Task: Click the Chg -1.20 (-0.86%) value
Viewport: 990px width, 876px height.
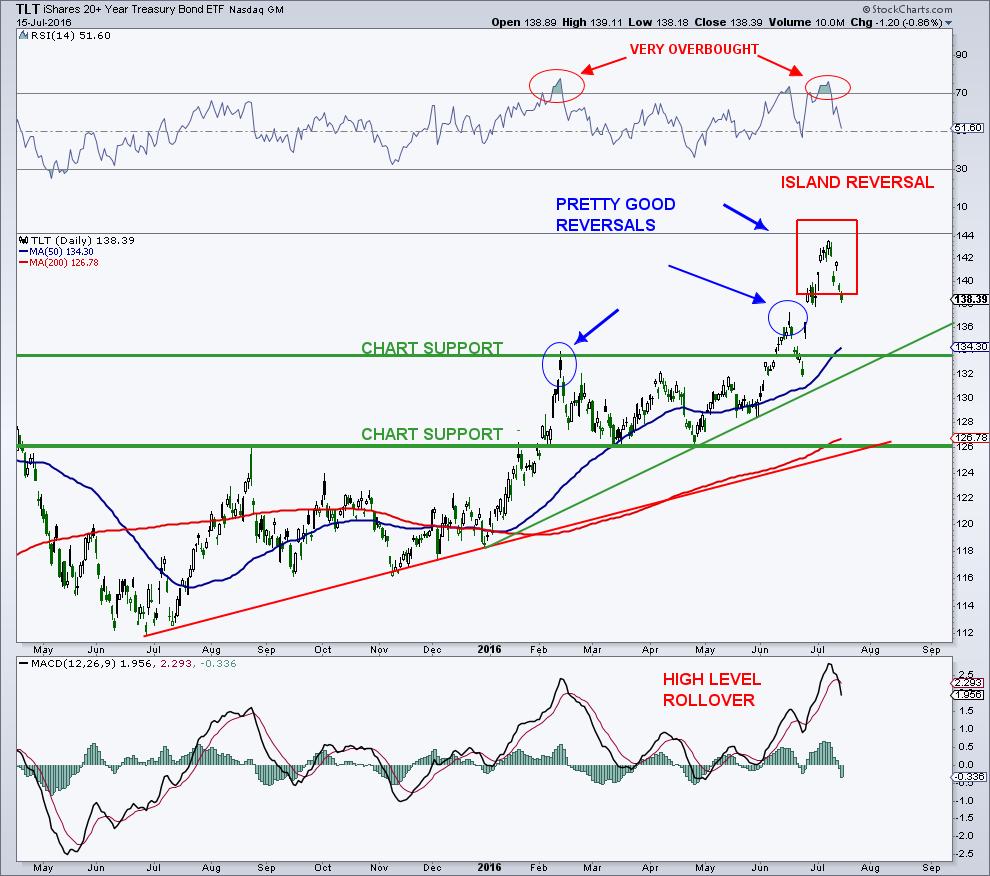Action: click(896, 22)
